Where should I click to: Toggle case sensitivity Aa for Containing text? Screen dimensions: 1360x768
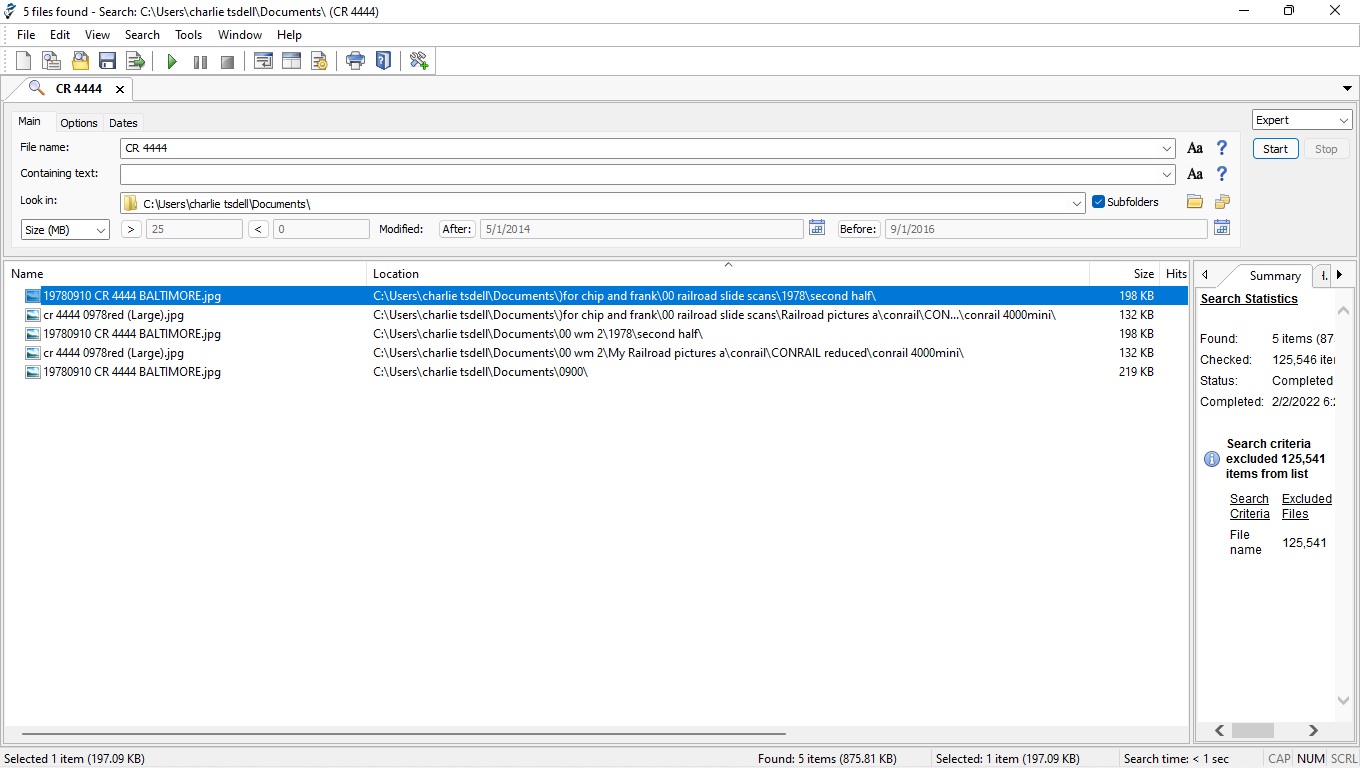pos(1194,174)
